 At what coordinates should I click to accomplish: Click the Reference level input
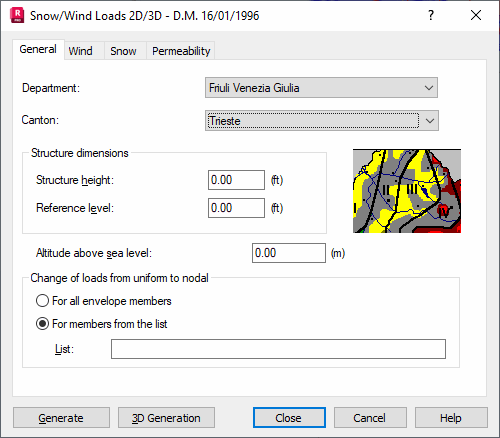236,208
